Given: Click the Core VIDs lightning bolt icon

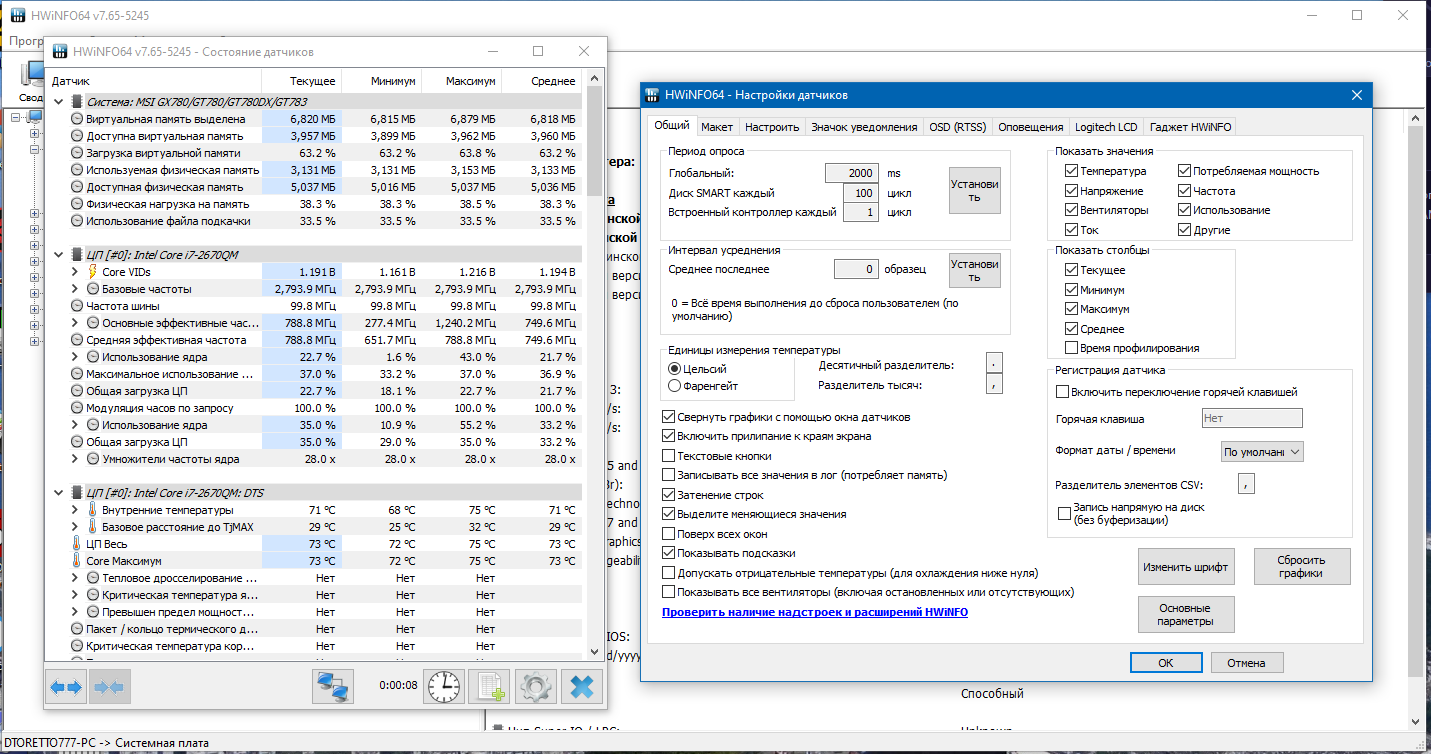Looking at the screenshot, I should [x=93, y=272].
